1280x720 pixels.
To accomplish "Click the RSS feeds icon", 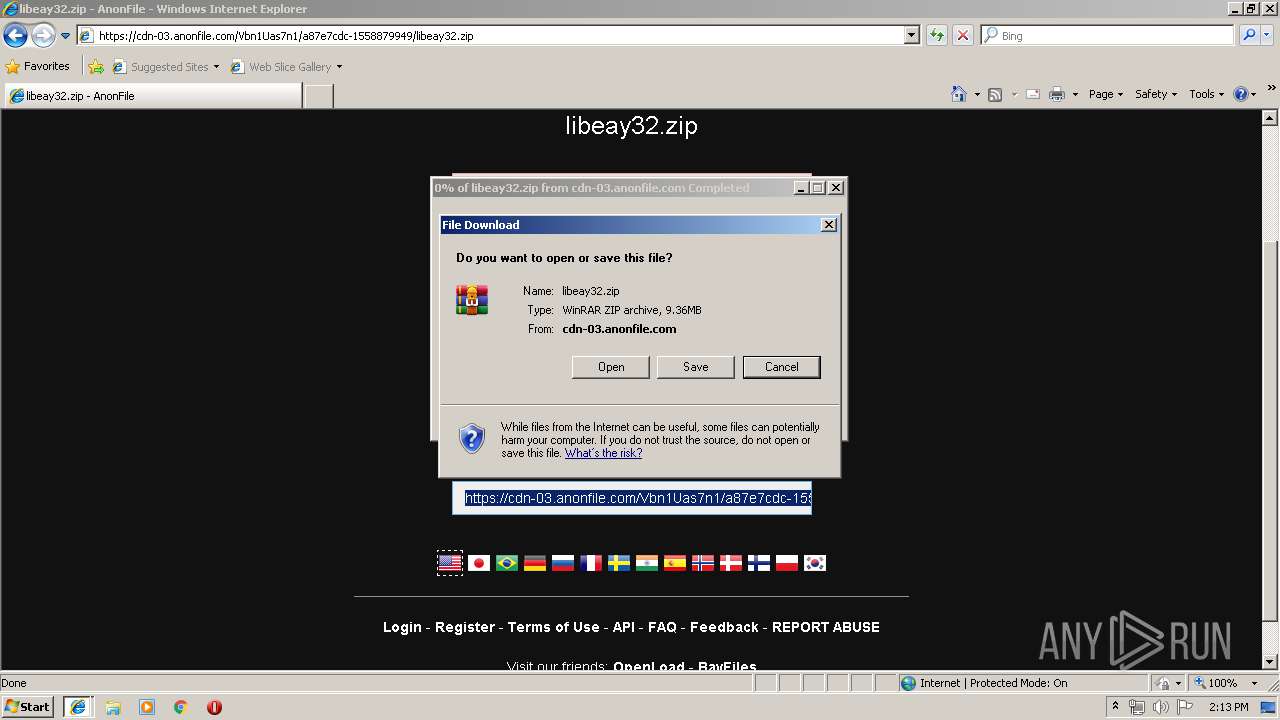I will coord(995,94).
